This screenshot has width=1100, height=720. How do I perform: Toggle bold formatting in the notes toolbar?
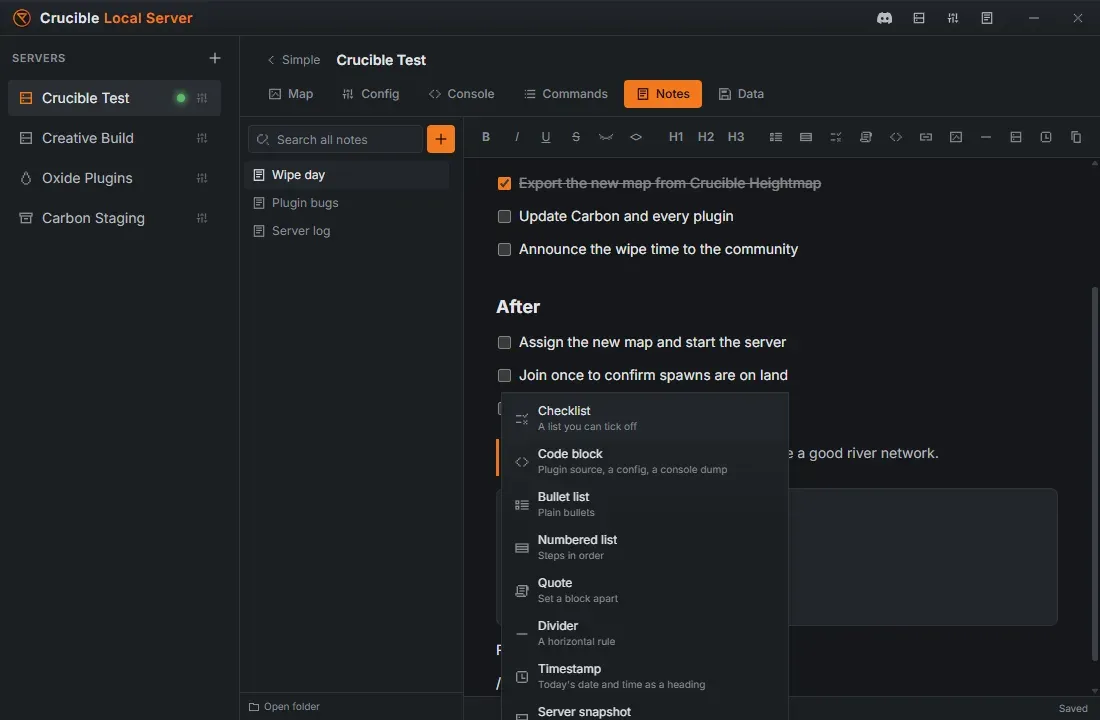click(485, 137)
